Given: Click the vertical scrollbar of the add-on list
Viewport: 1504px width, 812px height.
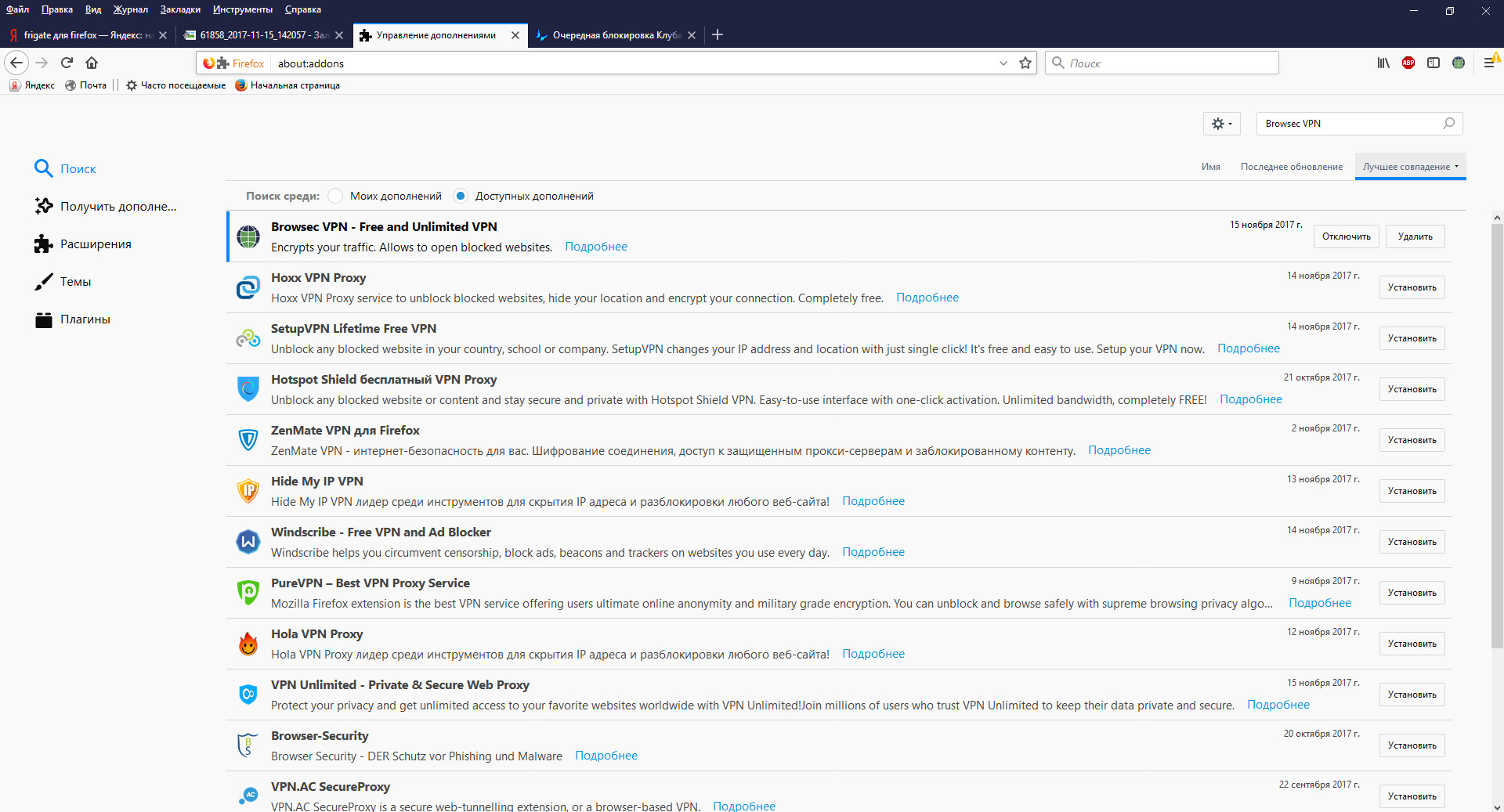Looking at the screenshot, I should pyautogui.click(x=1497, y=435).
